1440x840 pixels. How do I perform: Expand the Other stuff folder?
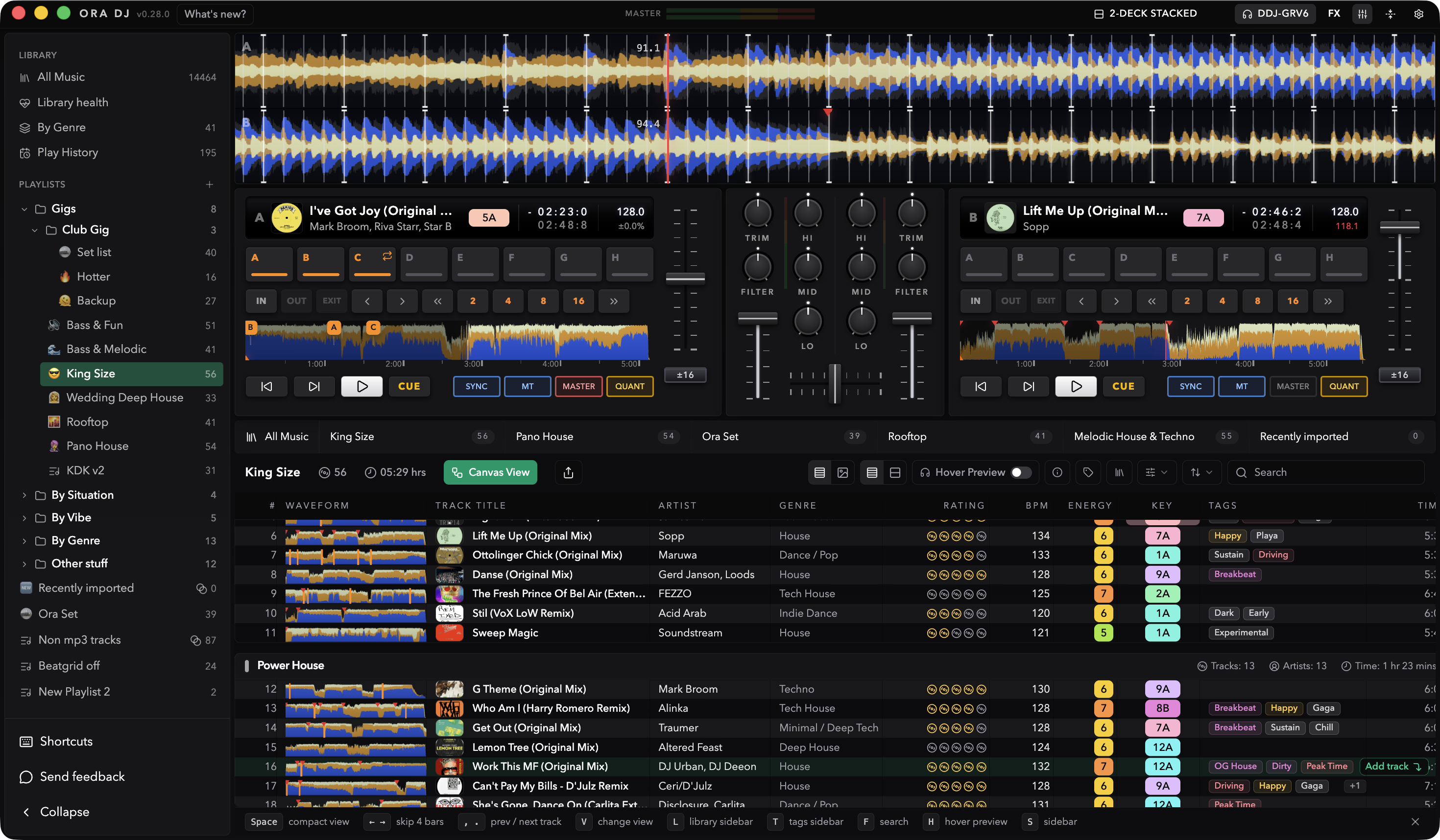[24, 563]
